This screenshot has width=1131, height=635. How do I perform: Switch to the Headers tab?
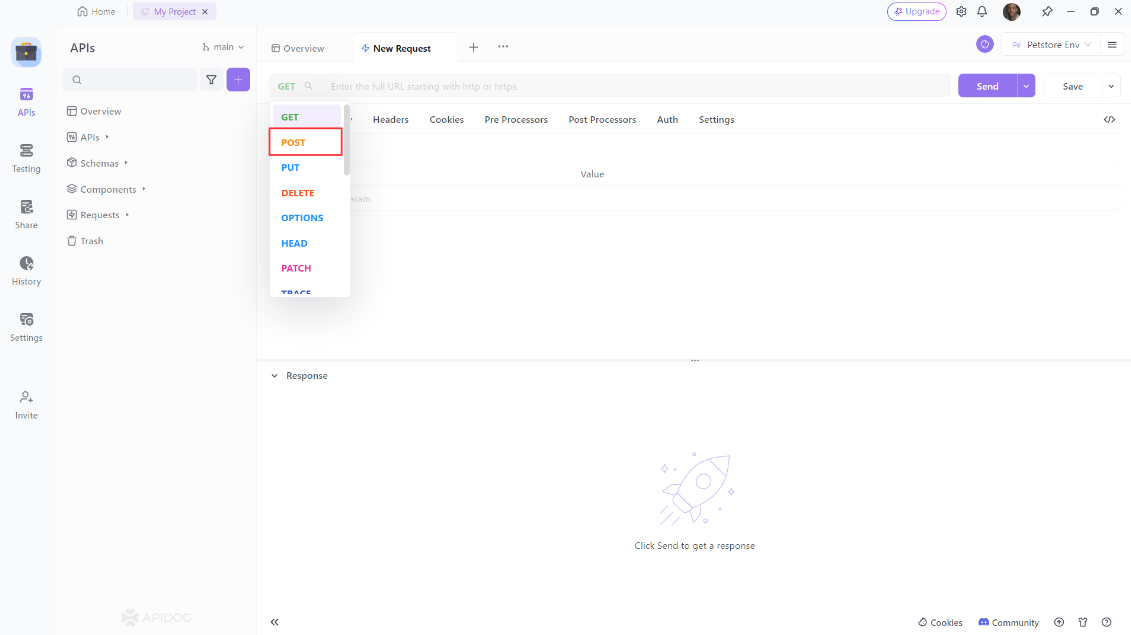point(391,120)
